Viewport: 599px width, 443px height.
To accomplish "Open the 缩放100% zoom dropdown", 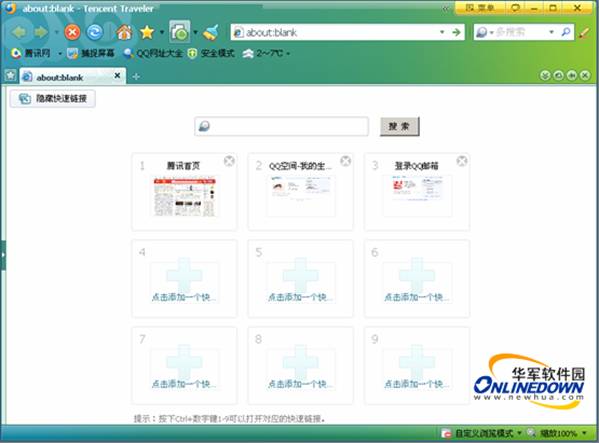I will (558, 433).
